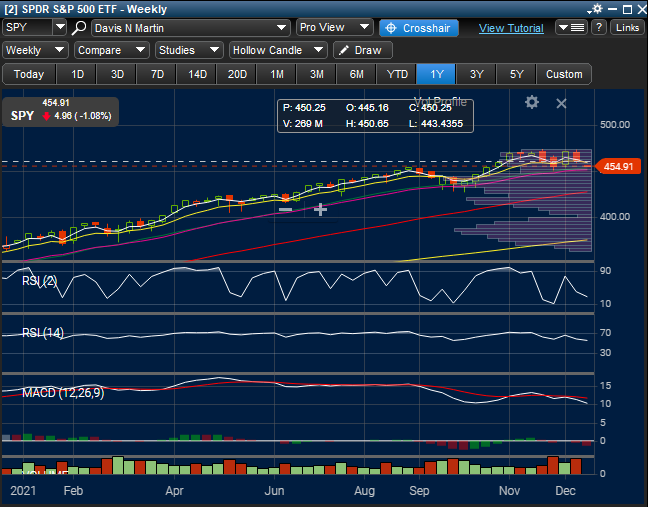This screenshot has height=507, width=648.
Task: Select the 14D time range
Action: (197, 74)
